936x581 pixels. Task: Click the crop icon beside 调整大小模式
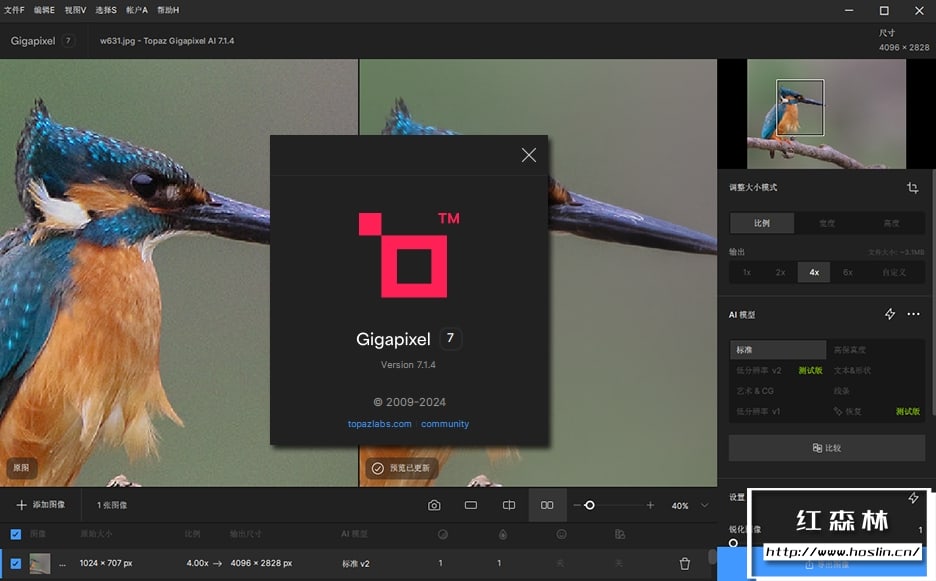[912, 187]
